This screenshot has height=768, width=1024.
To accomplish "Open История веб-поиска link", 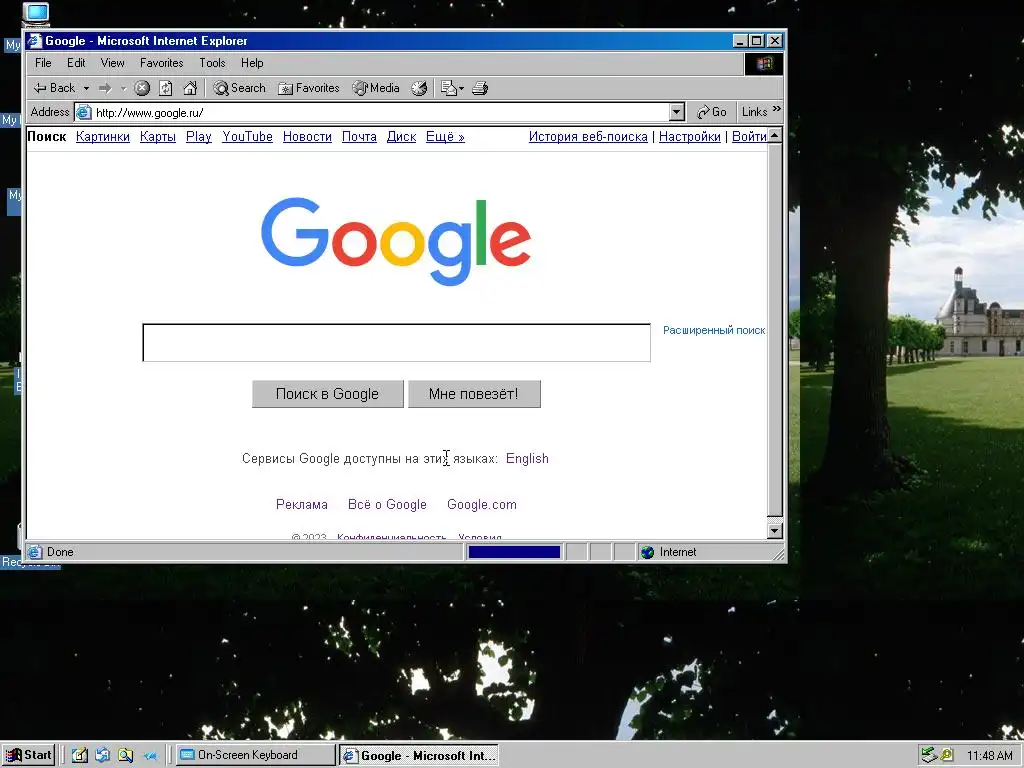I will 588,136.
